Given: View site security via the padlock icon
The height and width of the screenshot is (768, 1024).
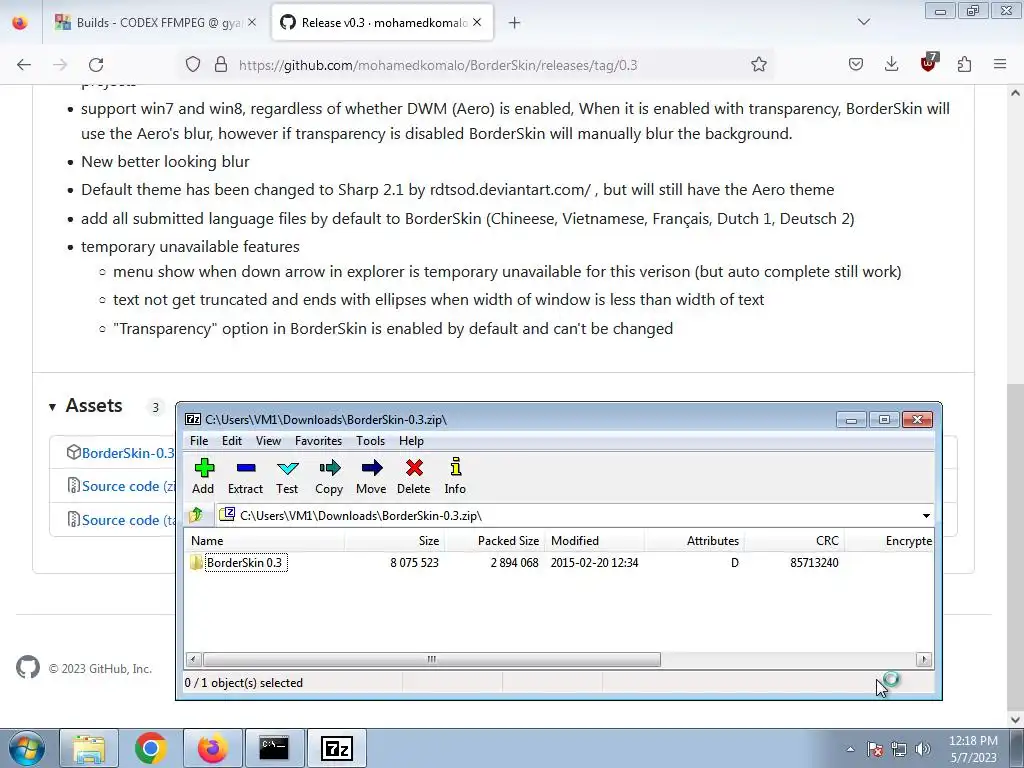Looking at the screenshot, I should point(221,64).
